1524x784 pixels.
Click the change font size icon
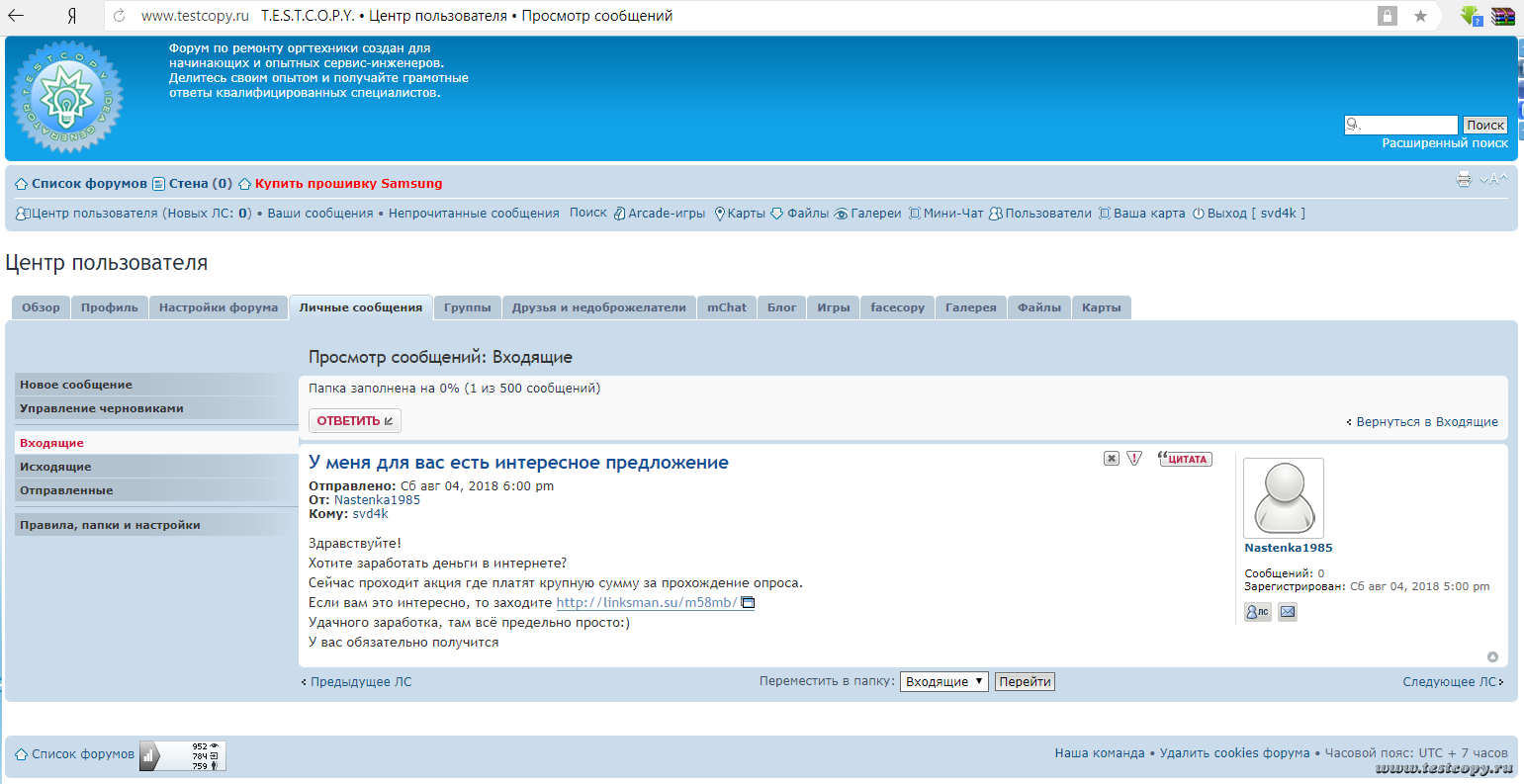point(1493,179)
